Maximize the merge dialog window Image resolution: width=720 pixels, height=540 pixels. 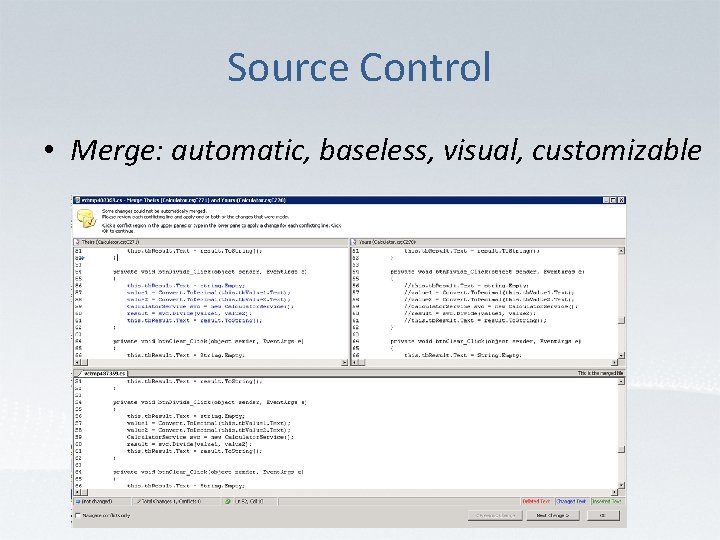[x=613, y=200]
